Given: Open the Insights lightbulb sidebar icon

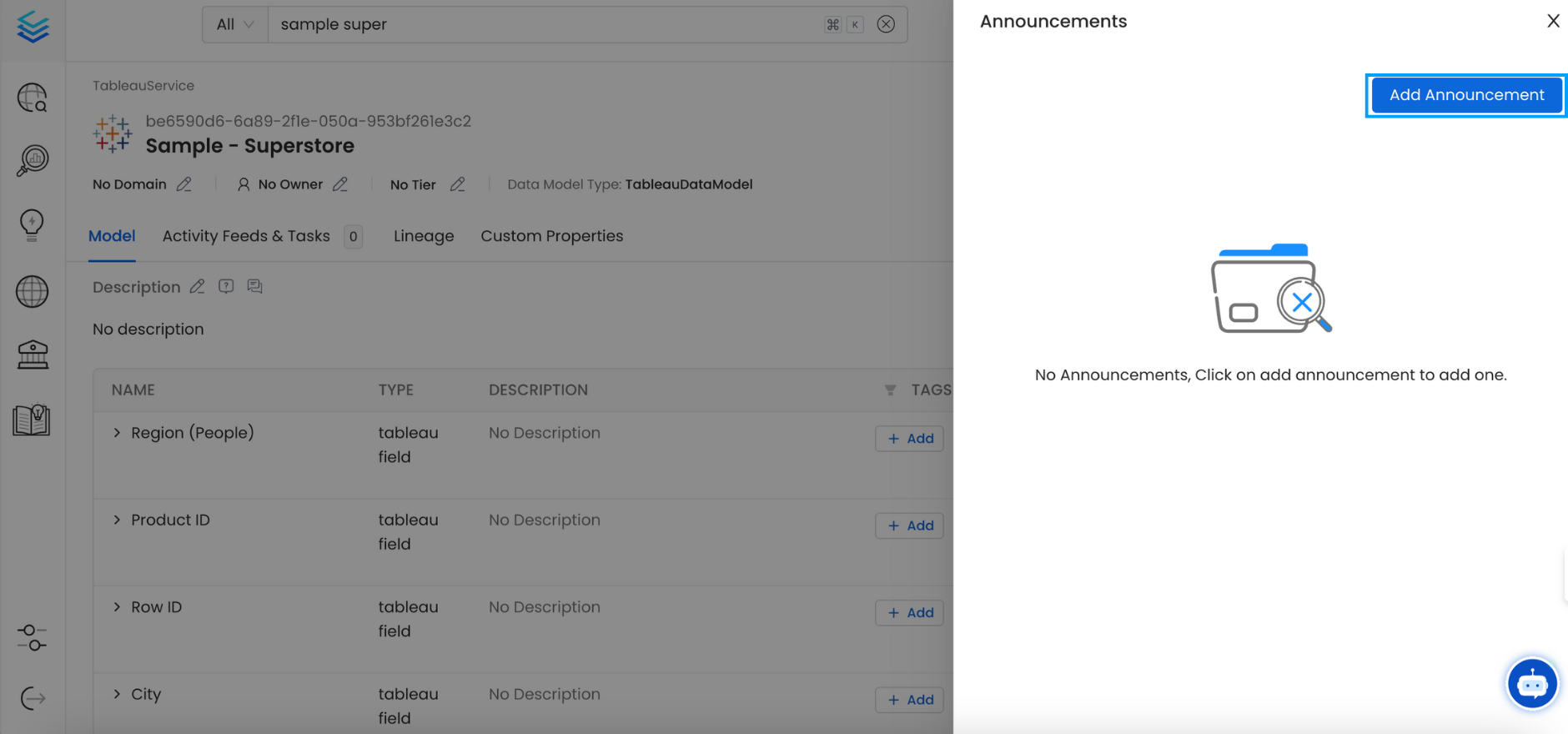Looking at the screenshot, I should pos(32,224).
